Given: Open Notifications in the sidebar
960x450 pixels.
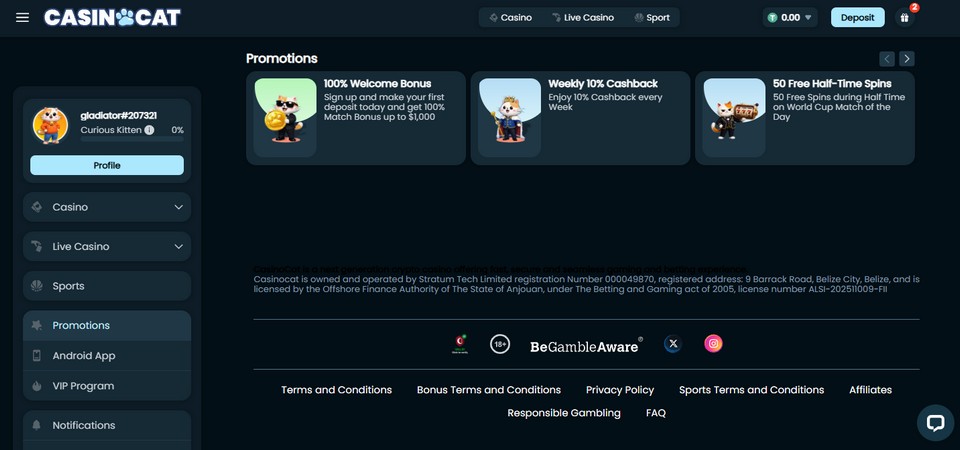Looking at the screenshot, I should coord(107,425).
